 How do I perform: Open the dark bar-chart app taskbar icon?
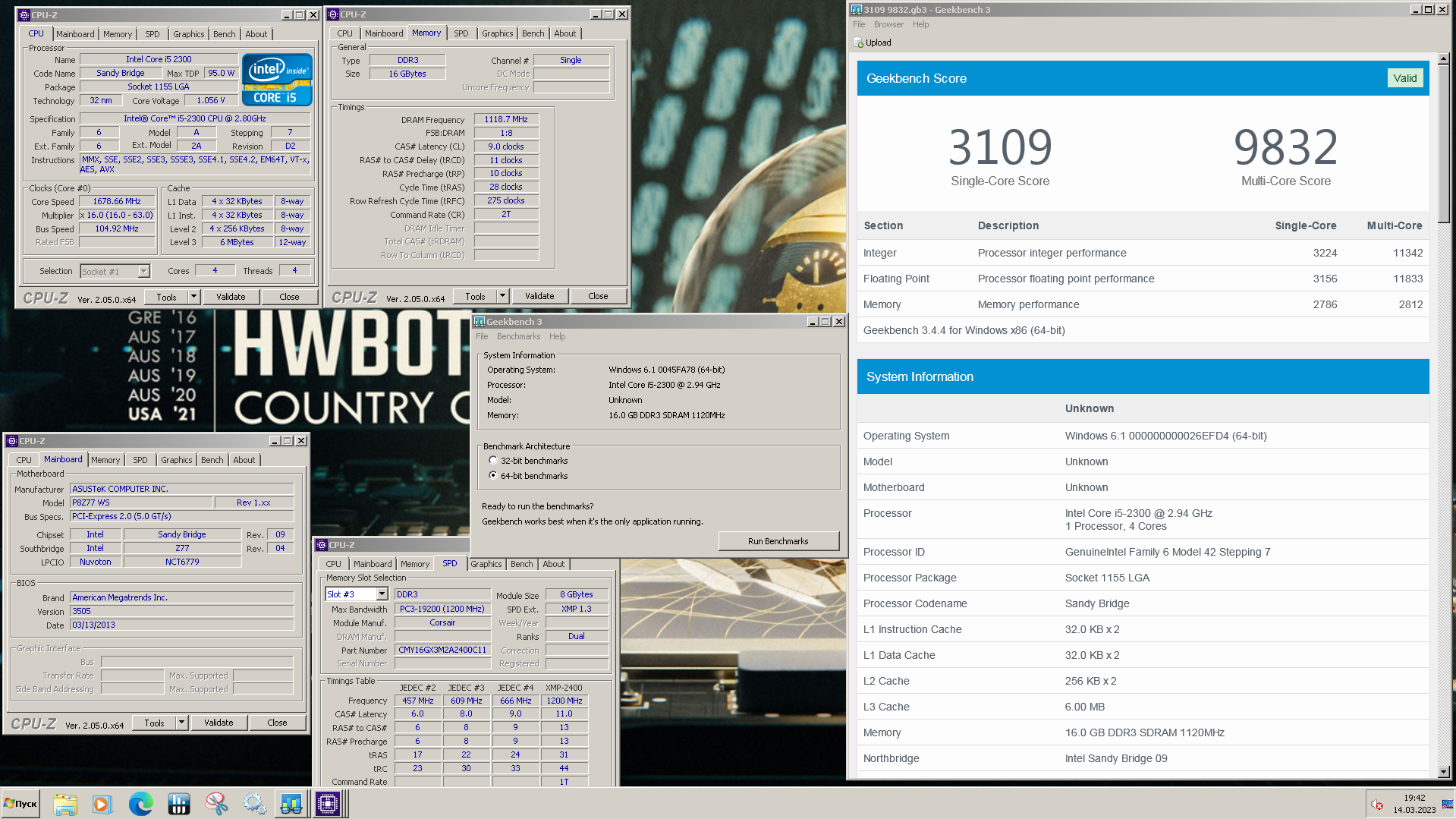click(x=178, y=804)
